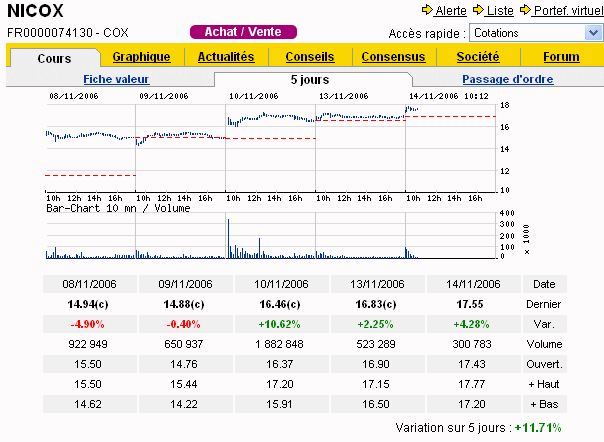View the Consensus tab

point(390,57)
